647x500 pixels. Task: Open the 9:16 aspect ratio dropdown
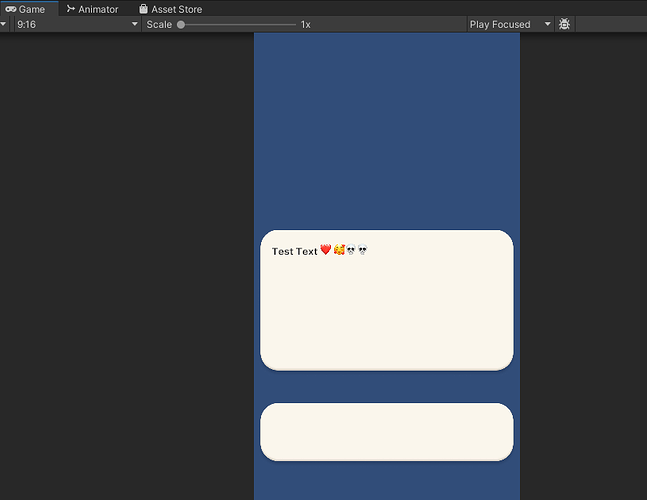tap(77, 24)
